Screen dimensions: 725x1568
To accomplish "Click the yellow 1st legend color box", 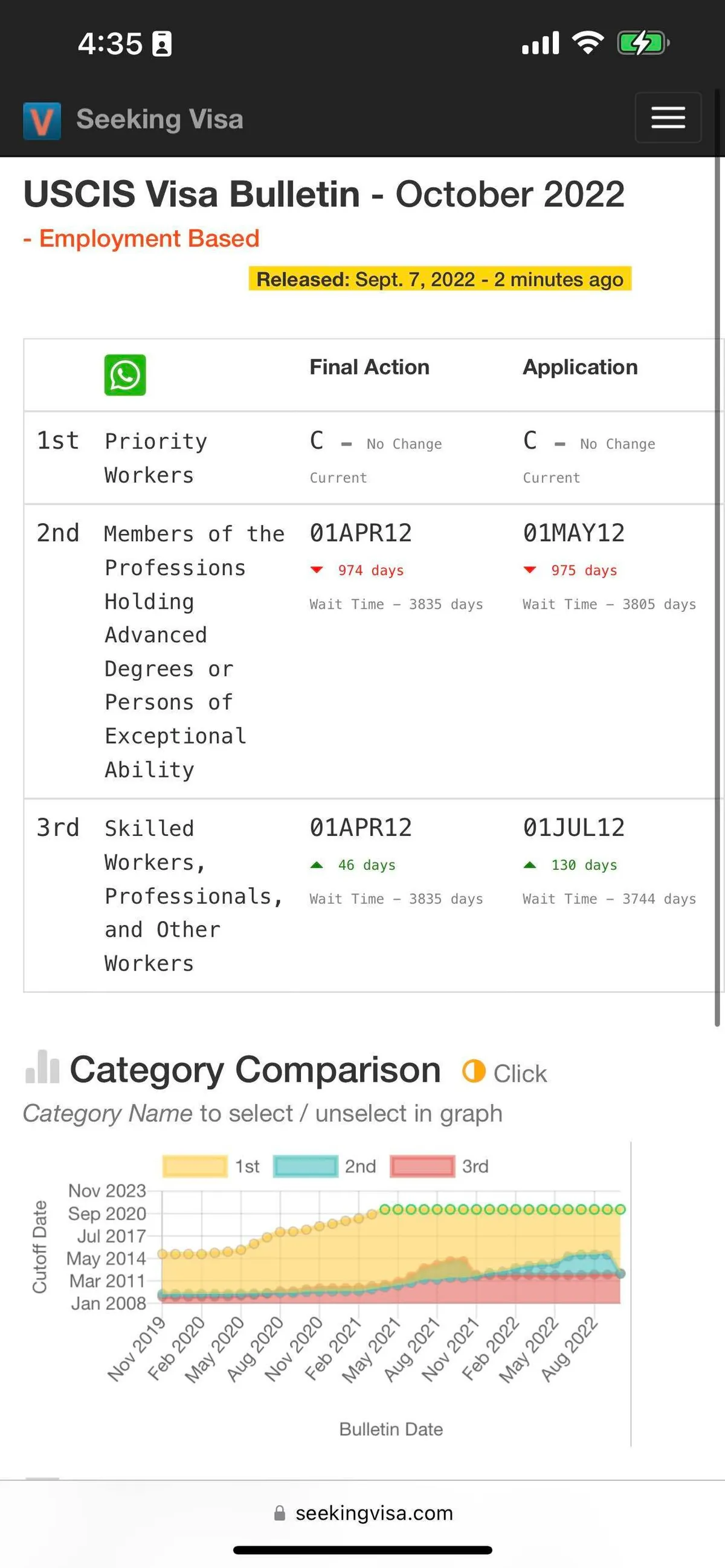I will coord(195,1166).
